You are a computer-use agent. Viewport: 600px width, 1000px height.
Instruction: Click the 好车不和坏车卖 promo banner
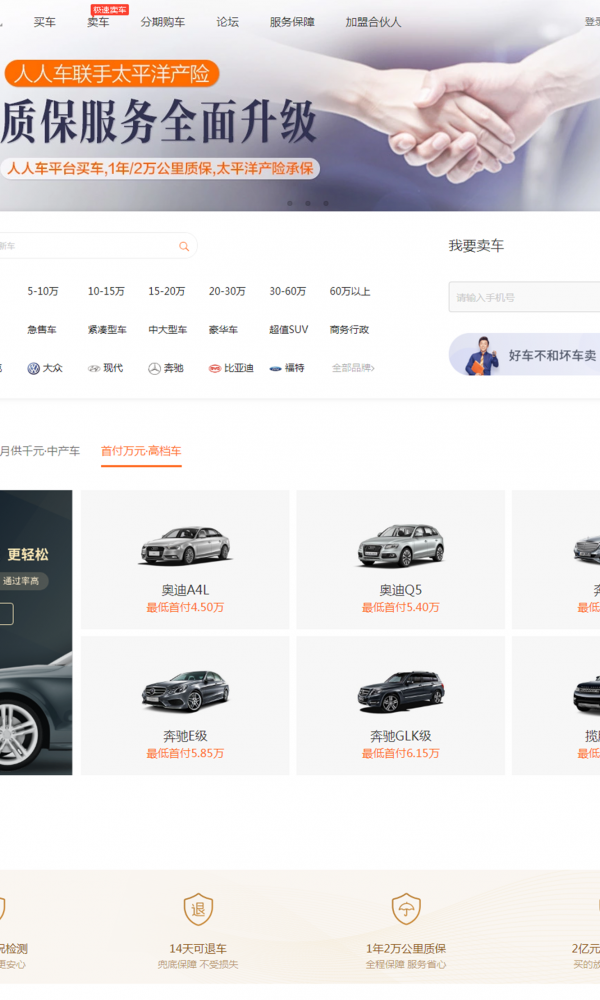click(530, 355)
